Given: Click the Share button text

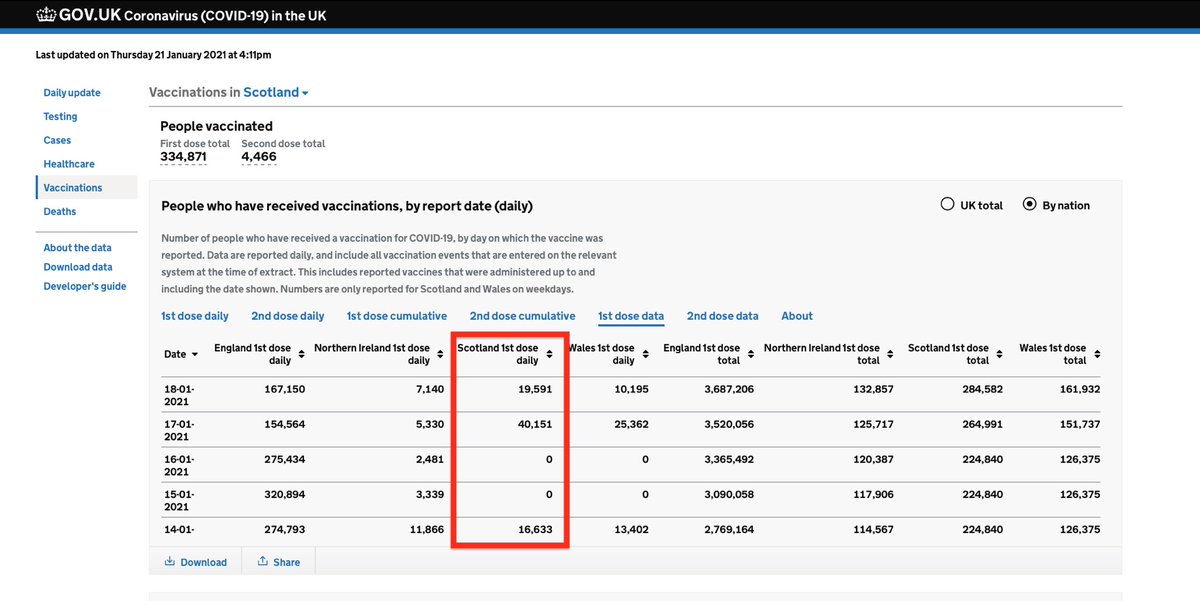Looking at the screenshot, I should [287, 562].
